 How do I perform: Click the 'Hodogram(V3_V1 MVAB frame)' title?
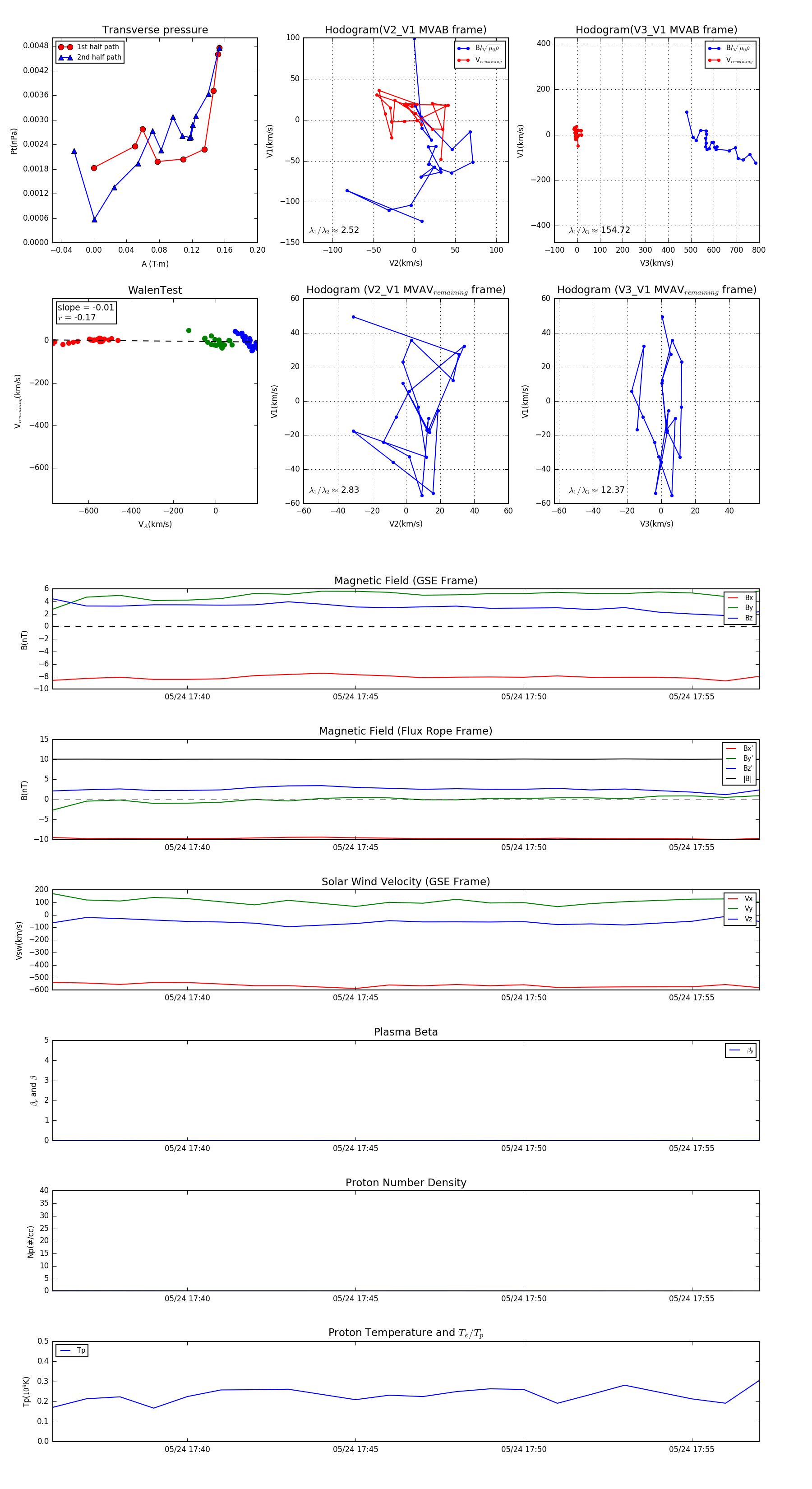[x=656, y=29]
